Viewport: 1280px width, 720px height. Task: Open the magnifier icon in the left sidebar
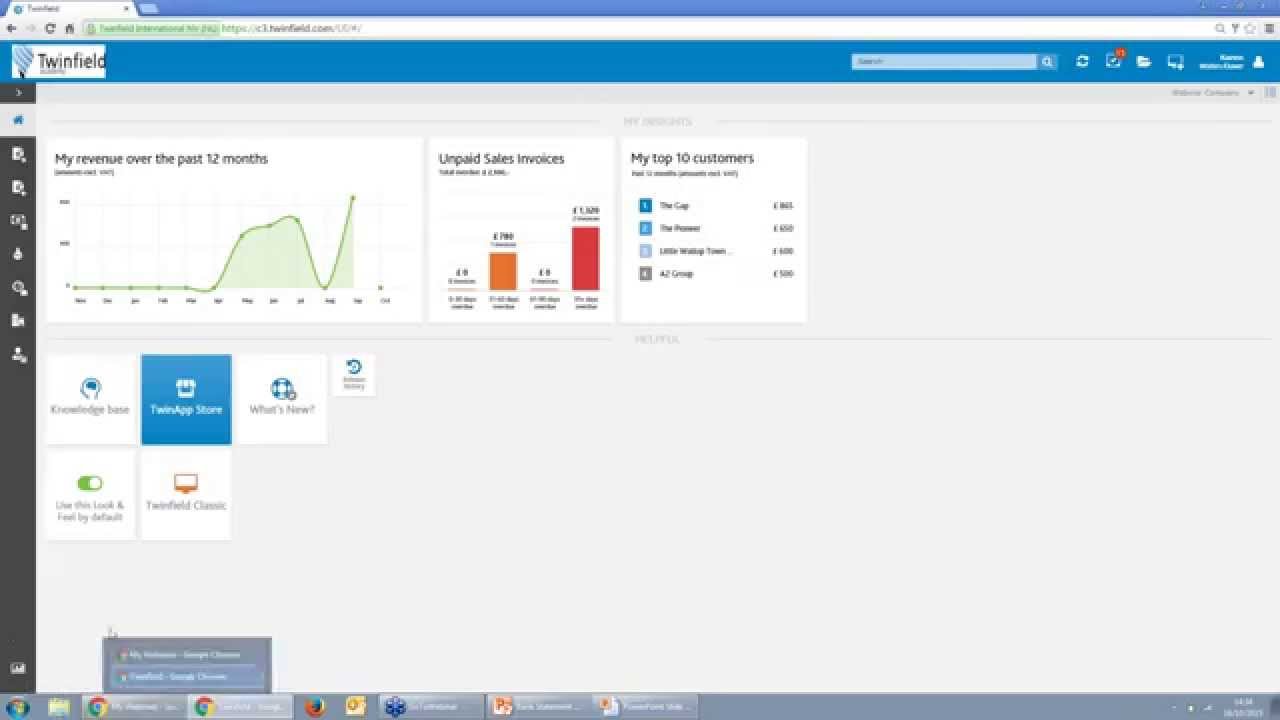tap(18, 288)
